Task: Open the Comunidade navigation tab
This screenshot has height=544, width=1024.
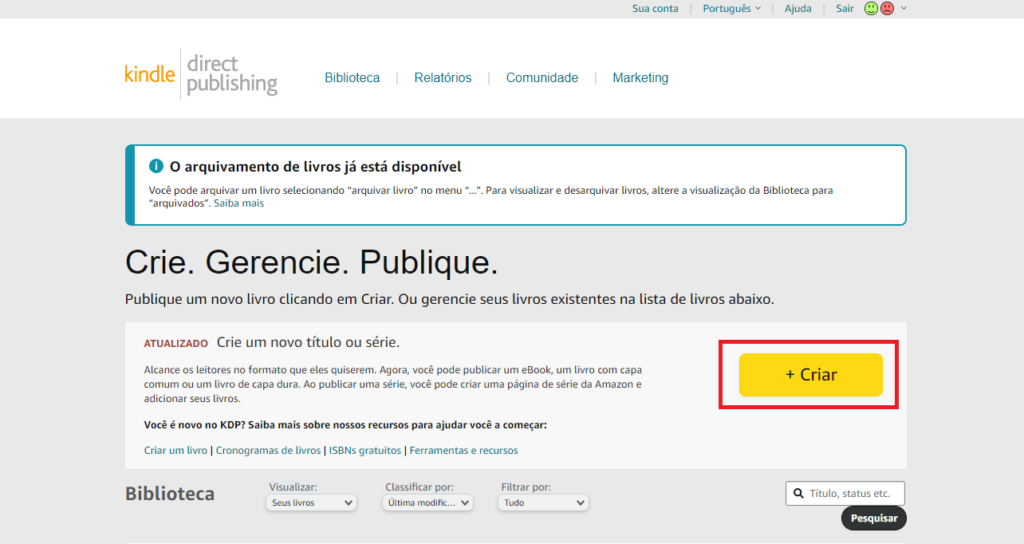Action: tap(542, 78)
